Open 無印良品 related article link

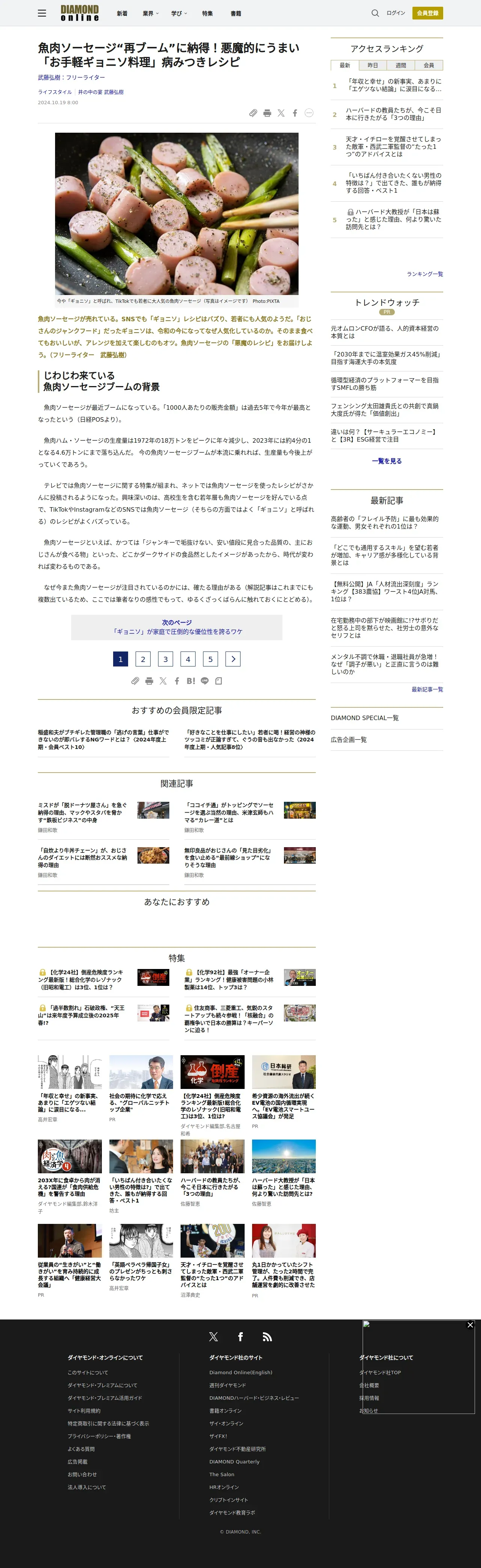pos(229,858)
